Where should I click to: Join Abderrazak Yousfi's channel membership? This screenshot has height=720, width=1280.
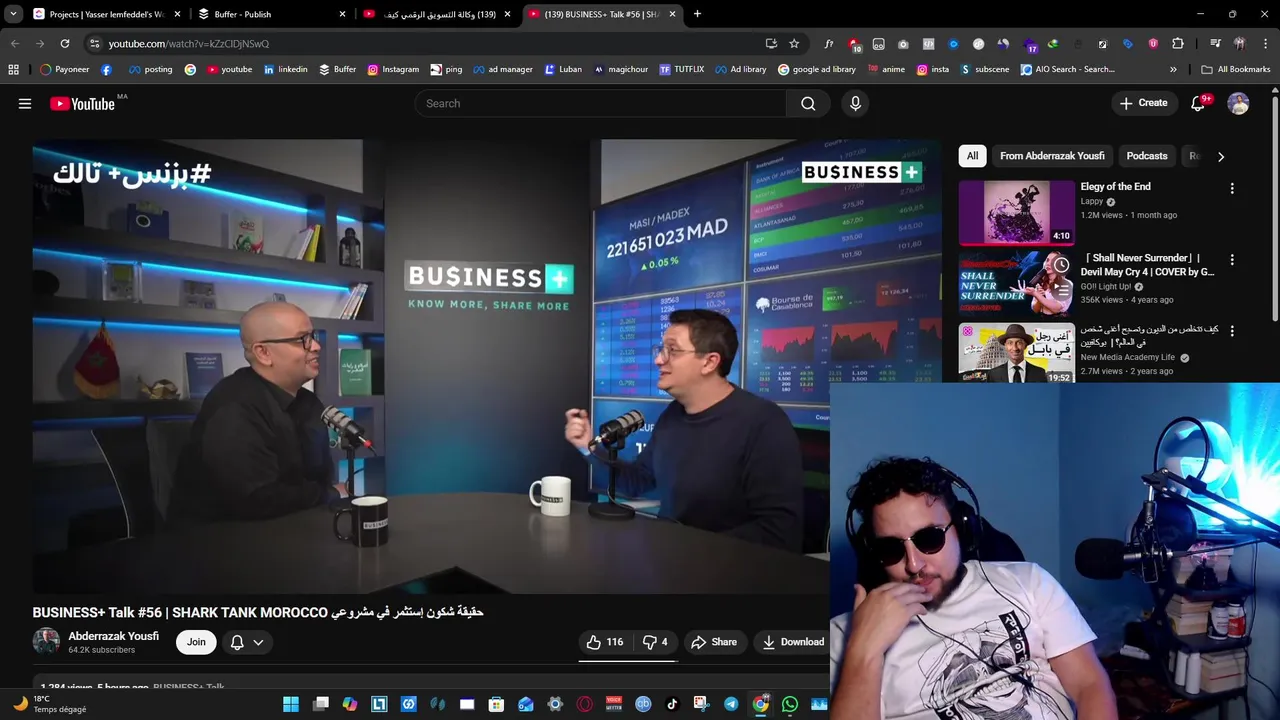(196, 642)
